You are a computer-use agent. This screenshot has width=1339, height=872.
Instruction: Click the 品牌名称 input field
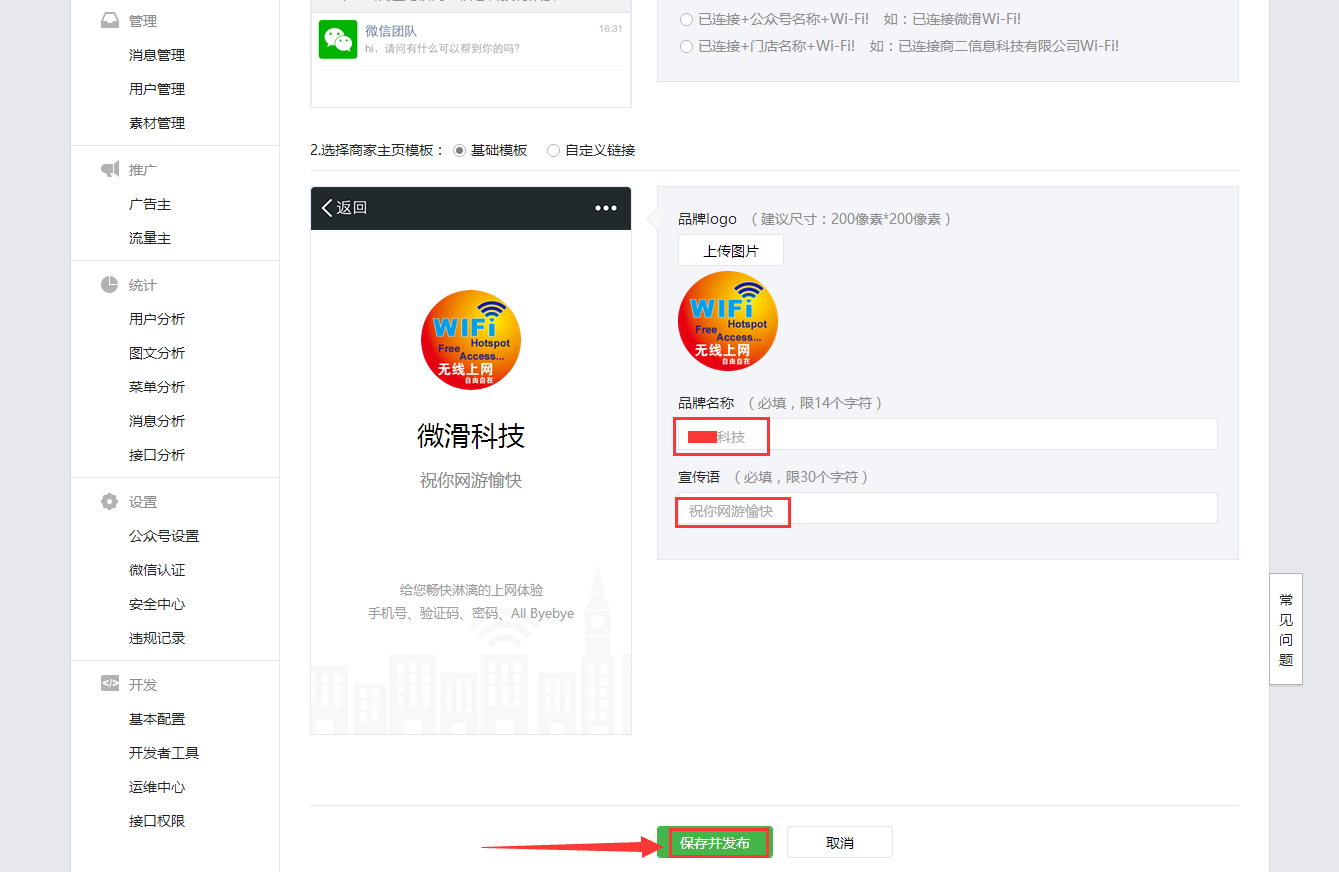(946, 435)
